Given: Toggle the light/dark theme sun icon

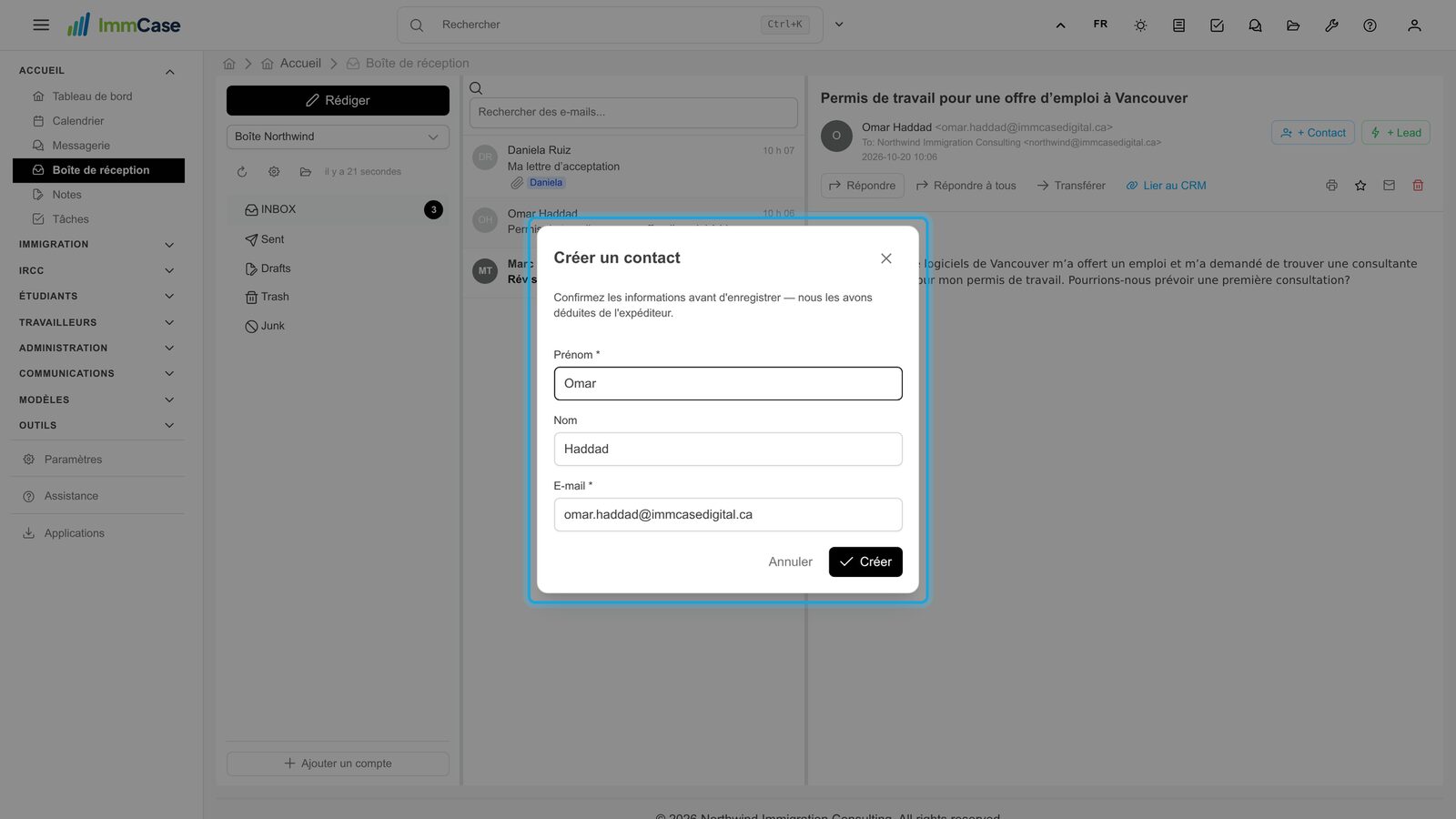Looking at the screenshot, I should 1140,25.
